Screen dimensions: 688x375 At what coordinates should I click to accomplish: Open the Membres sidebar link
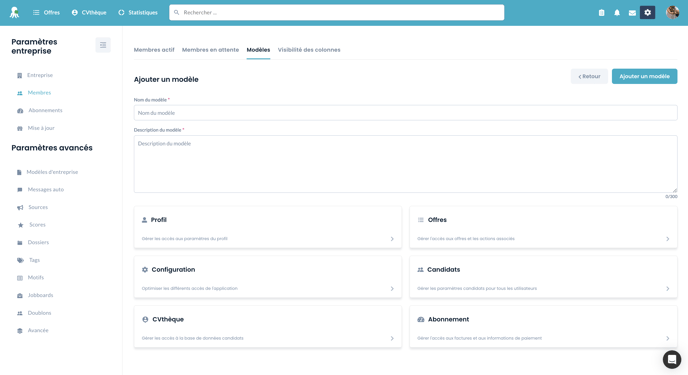pos(39,93)
